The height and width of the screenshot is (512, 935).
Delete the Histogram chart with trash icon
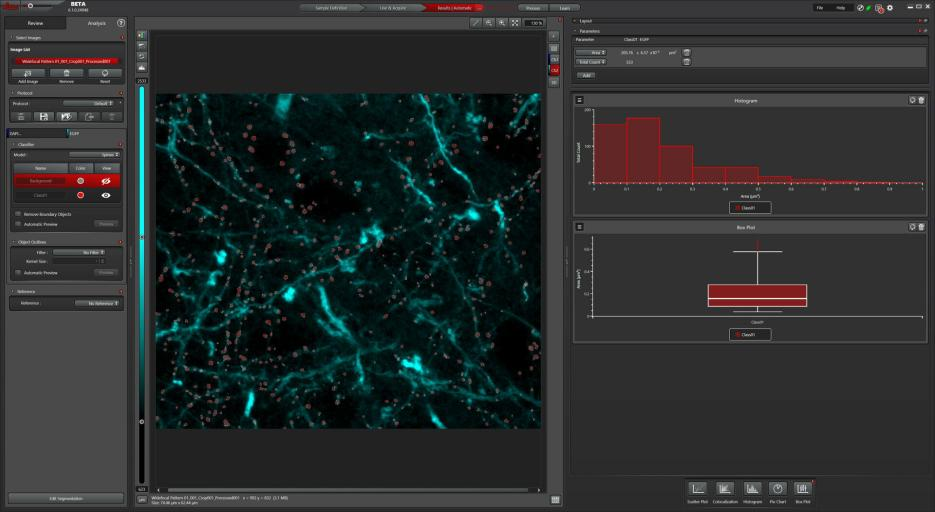pos(921,100)
